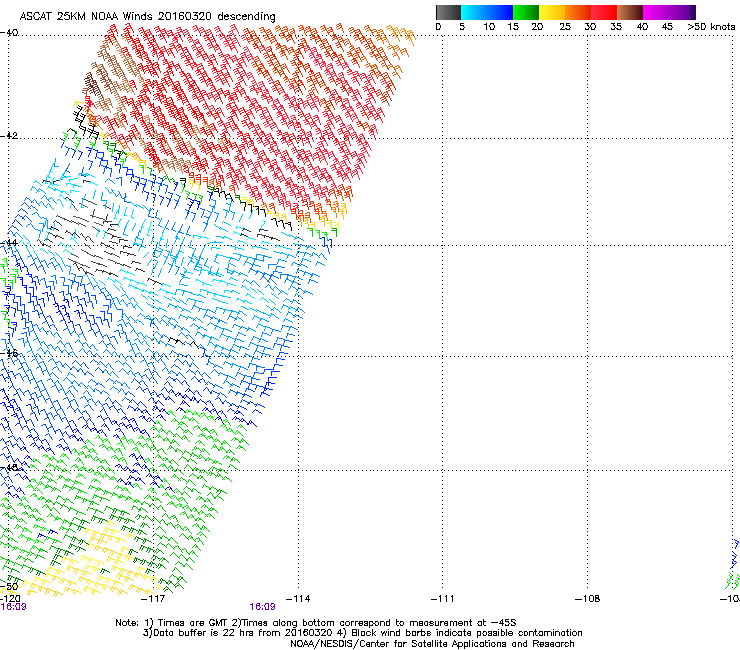Click the note text "Times are GMT"
Screen dimensions: 740x650
click(x=192, y=623)
